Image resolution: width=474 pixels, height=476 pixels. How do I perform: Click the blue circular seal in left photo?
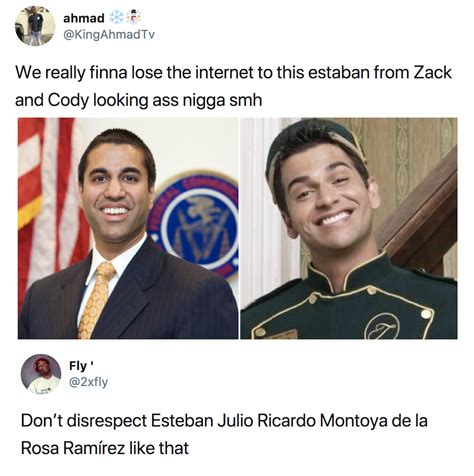tap(196, 224)
